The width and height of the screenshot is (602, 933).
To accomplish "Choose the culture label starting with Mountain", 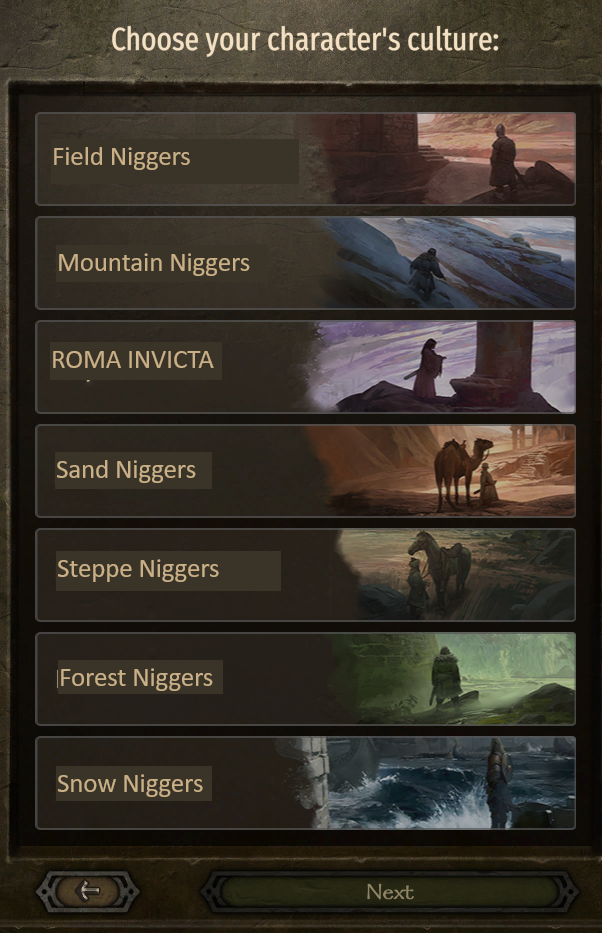I will point(153,263).
